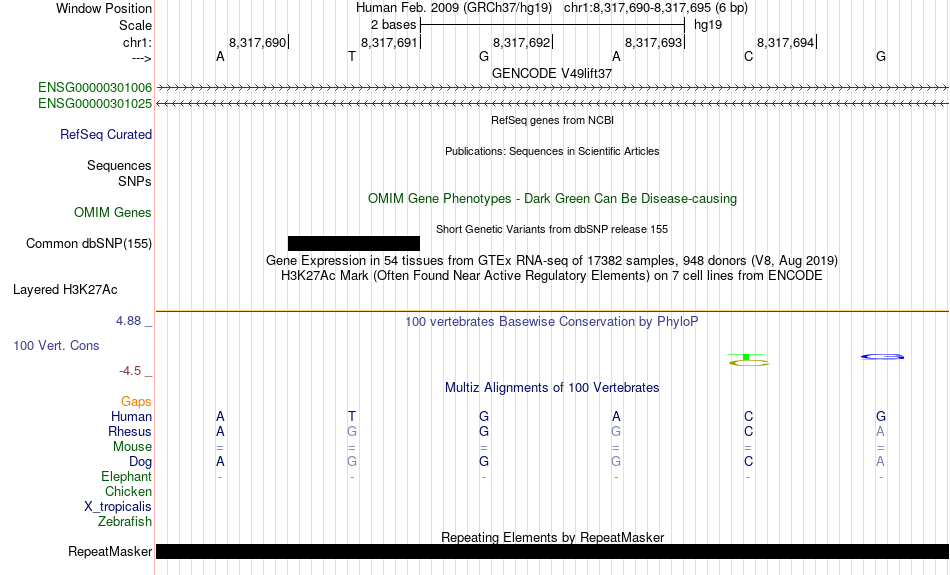The width and height of the screenshot is (950, 575).
Task: Click the Basewise Conservation by PhyloP title
Action: pyautogui.click(x=552, y=322)
